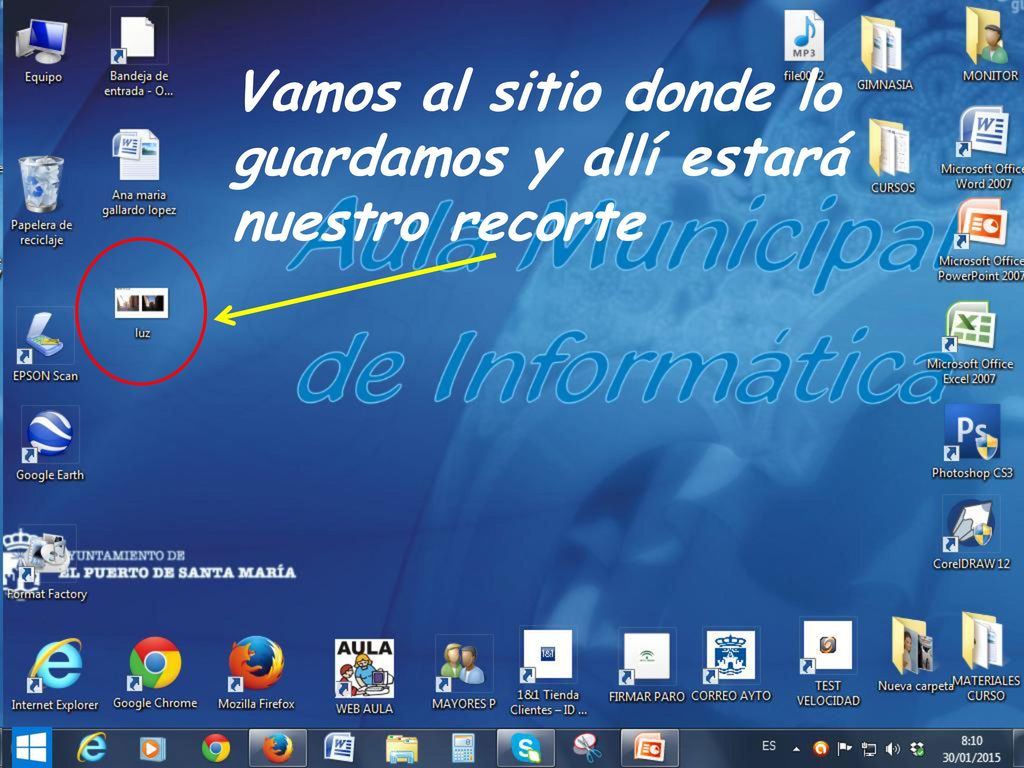Open the Equipo desktop icon
Viewport: 1024px width, 768px height.
[x=42, y=52]
